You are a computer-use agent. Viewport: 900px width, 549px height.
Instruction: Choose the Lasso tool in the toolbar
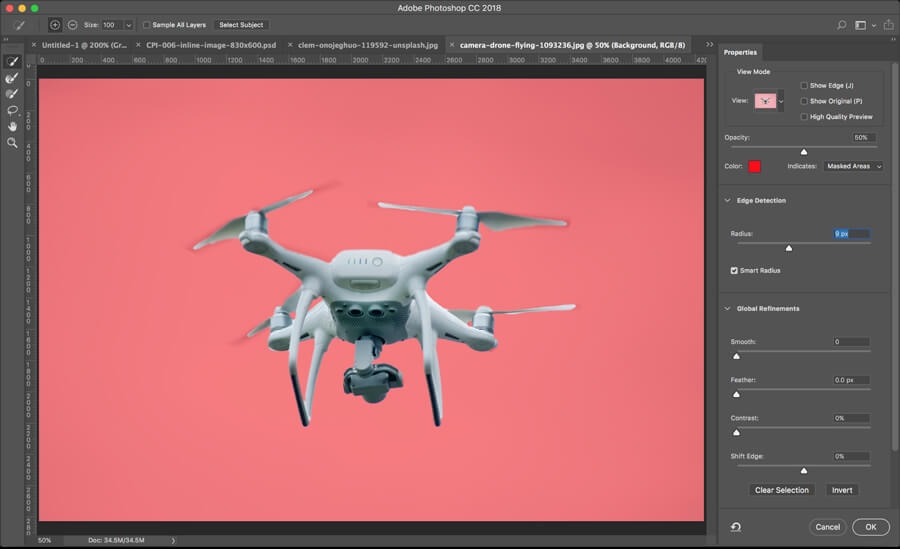tap(13, 111)
